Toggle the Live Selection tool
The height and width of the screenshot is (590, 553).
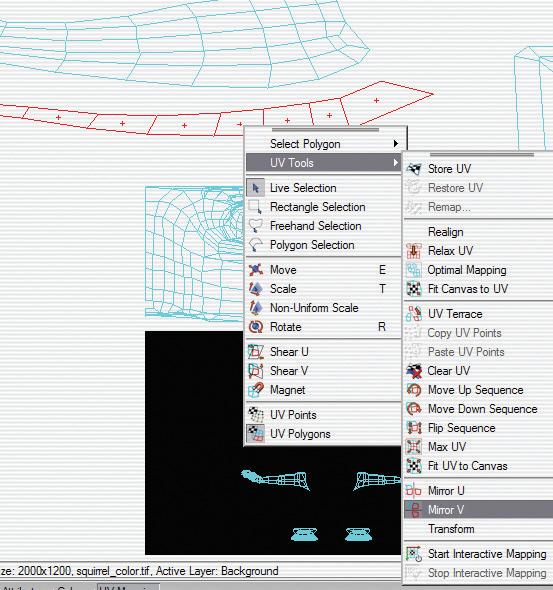click(303, 188)
